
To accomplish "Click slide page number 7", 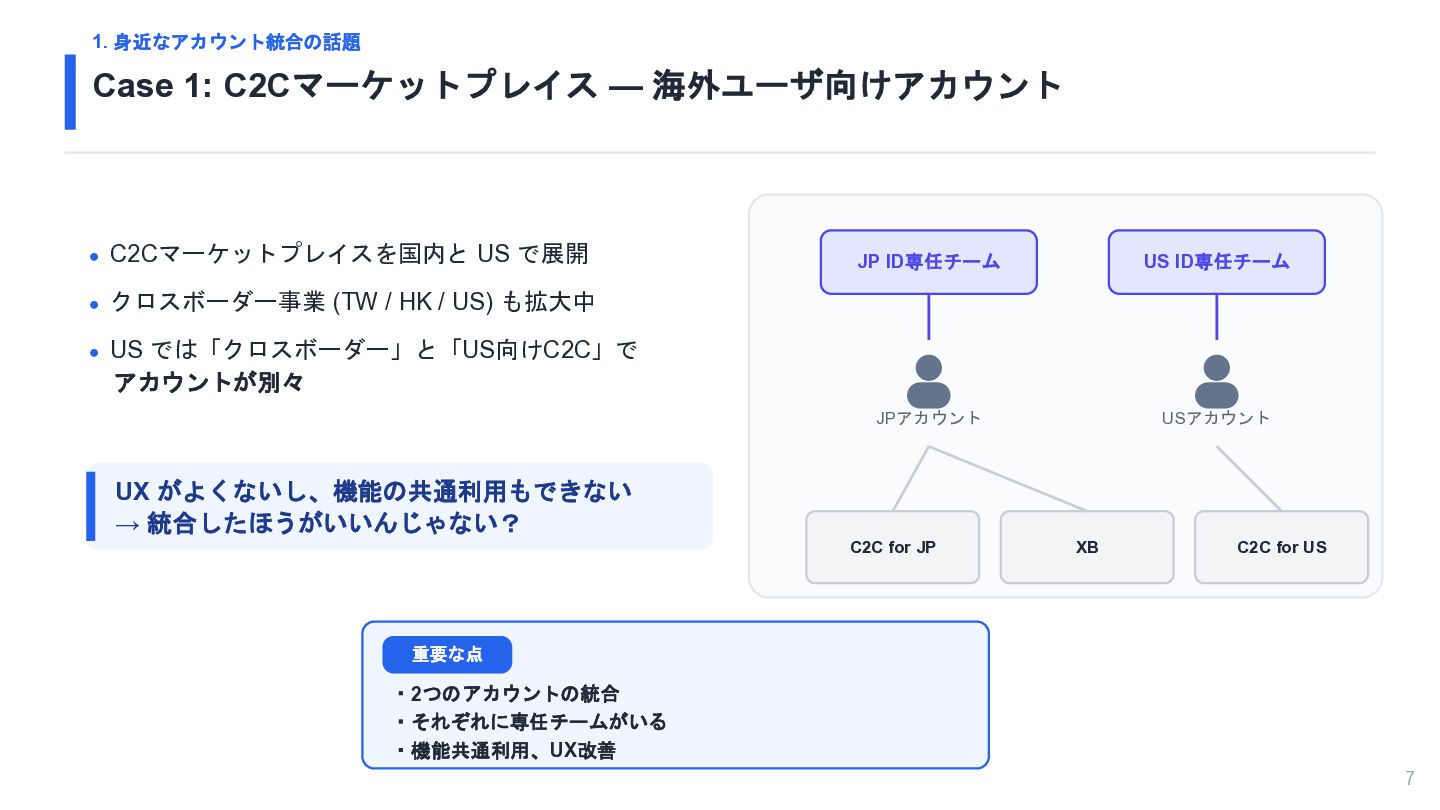I will (x=1410, y=778).
